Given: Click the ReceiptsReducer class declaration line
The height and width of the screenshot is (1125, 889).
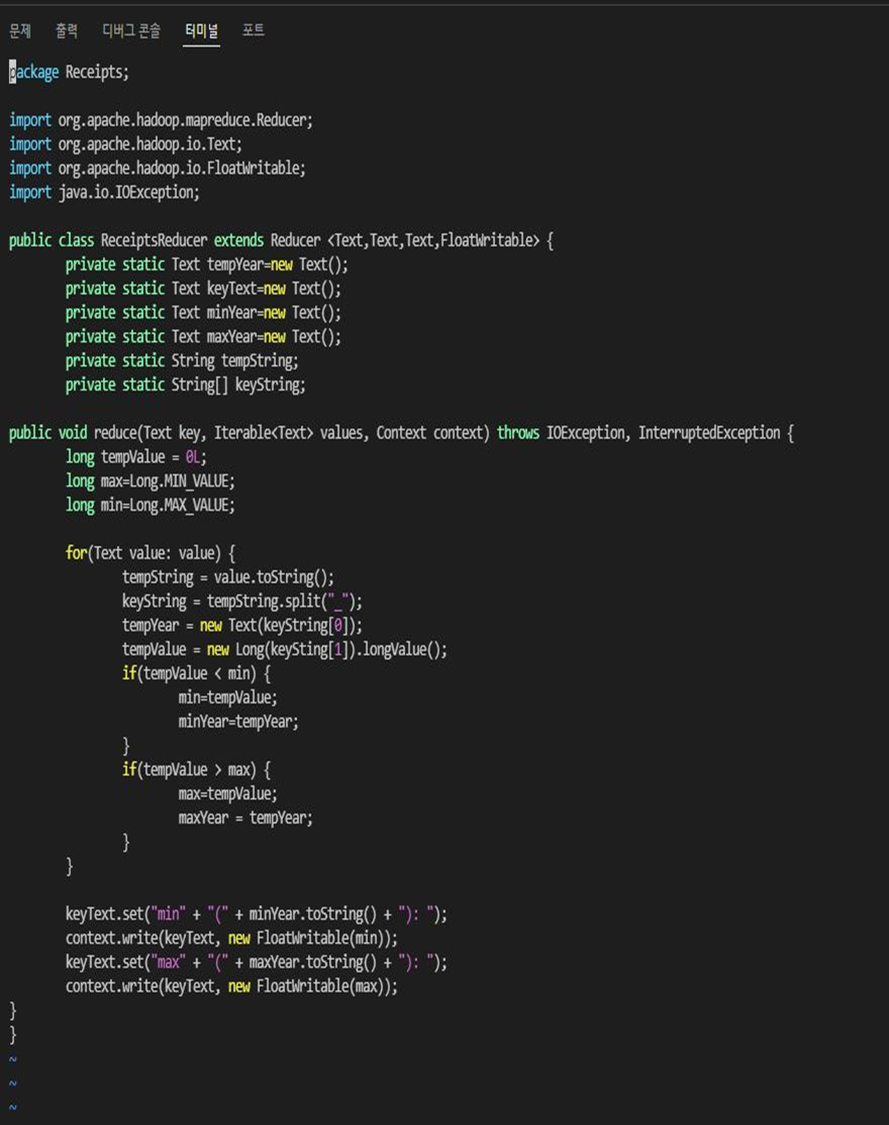Looking at the screenshot, I should (281, 240).
